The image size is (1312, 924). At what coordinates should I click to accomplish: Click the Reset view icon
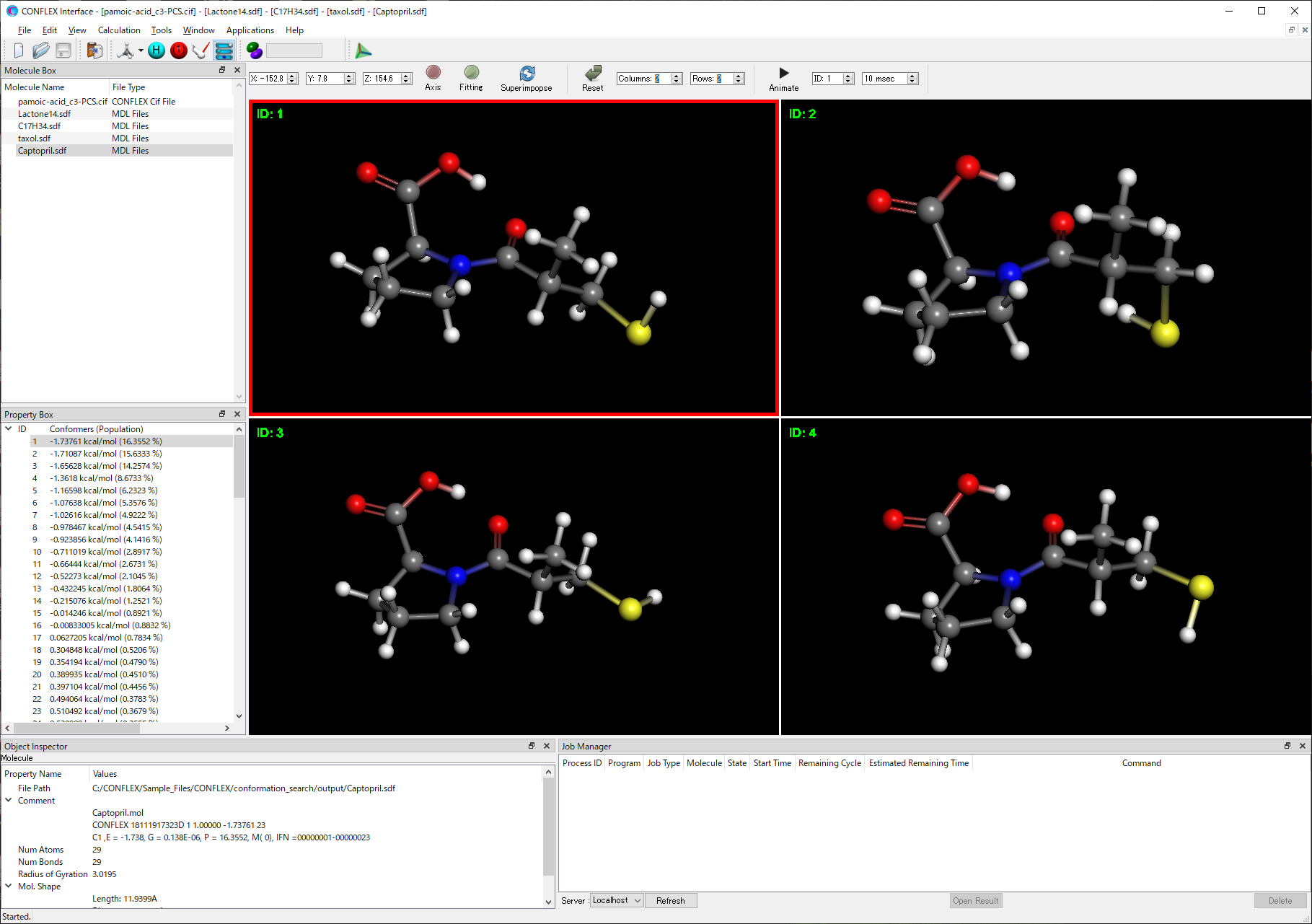[x=592, y=74]
